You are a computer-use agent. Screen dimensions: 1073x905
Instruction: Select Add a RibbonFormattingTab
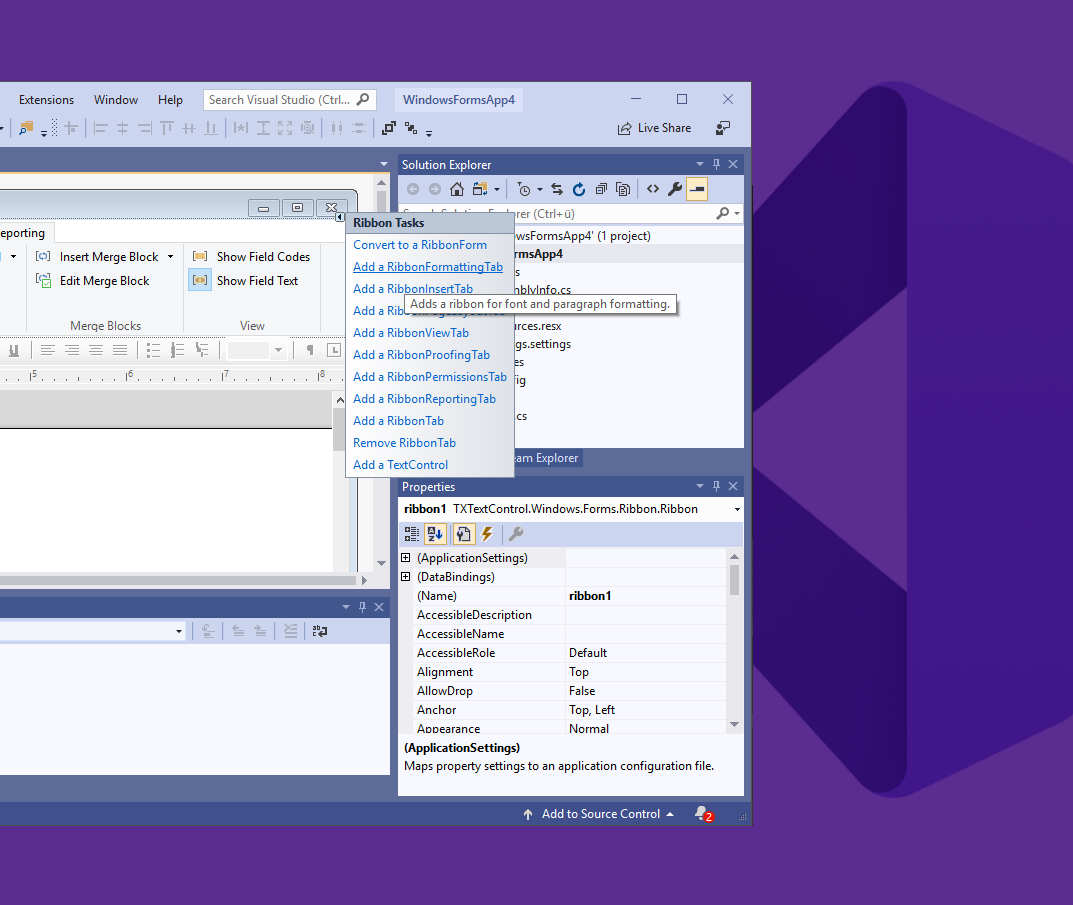[x=428, y=266]
